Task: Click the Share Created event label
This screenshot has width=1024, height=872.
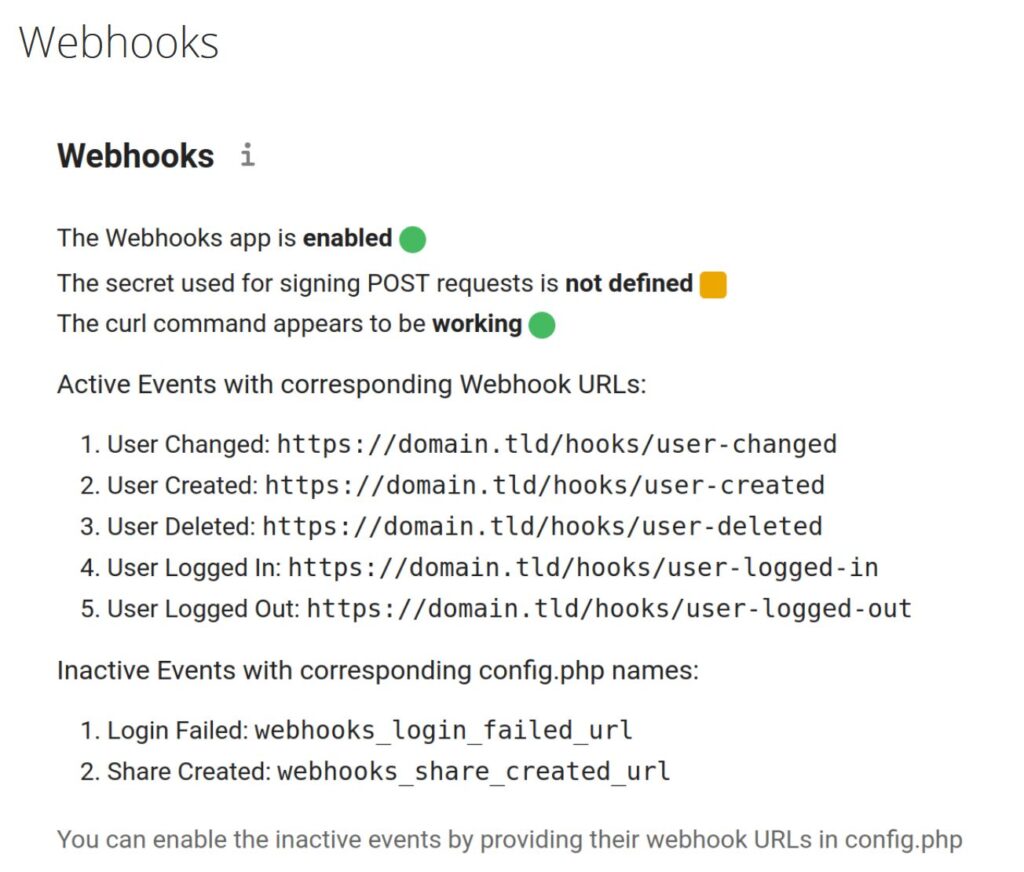Action: click(x=189, y=771)
